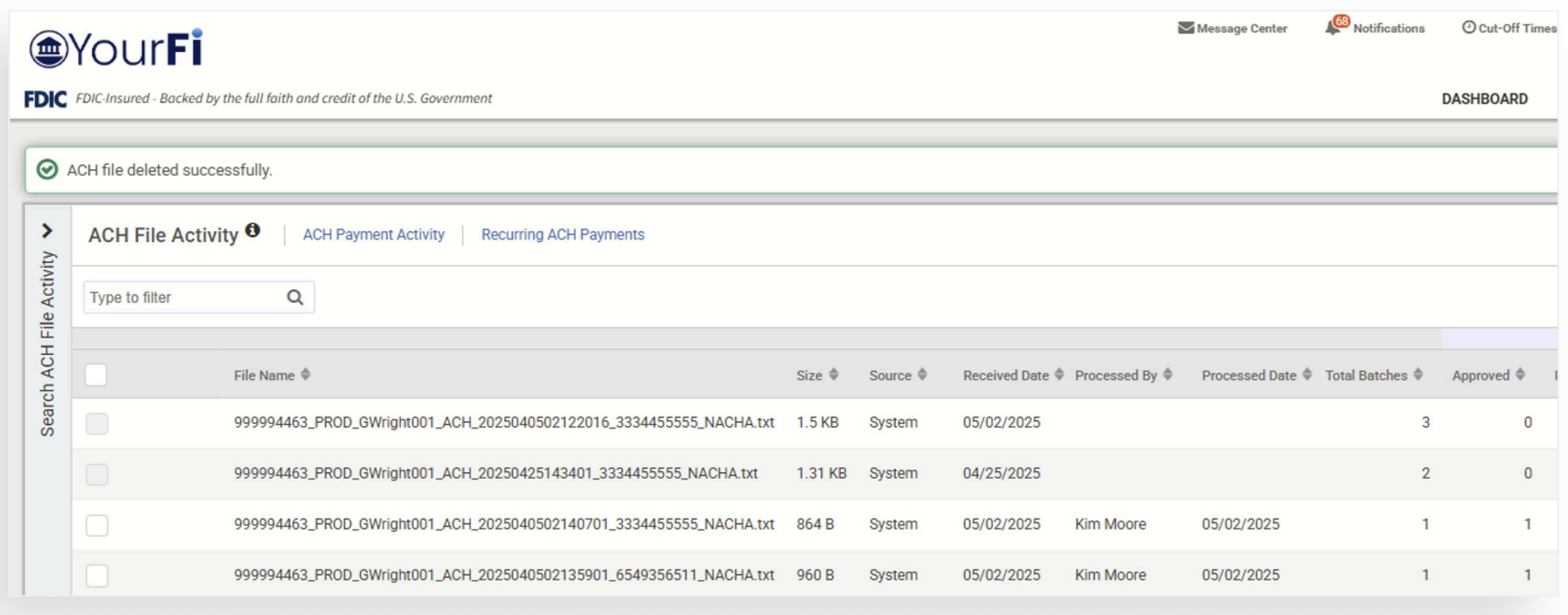Click the YourFi bank logo

tap(116, 49)
